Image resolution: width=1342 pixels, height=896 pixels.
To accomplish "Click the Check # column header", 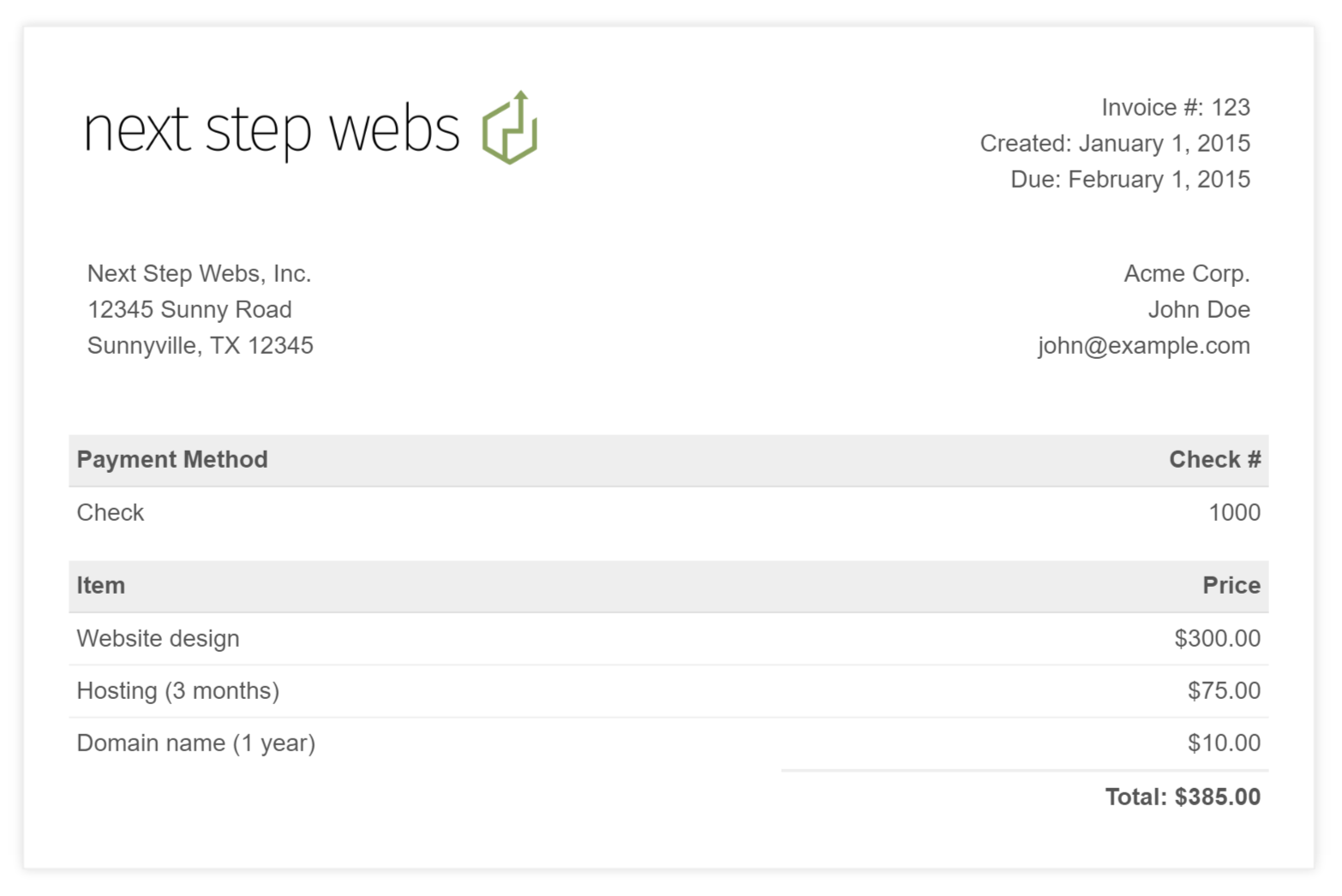I will 1214,459.
